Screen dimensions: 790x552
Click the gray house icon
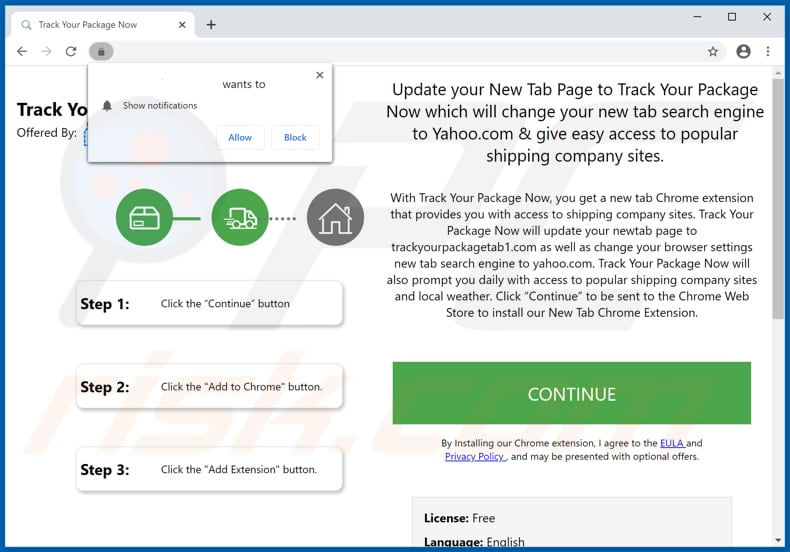[x=335, y=217]
